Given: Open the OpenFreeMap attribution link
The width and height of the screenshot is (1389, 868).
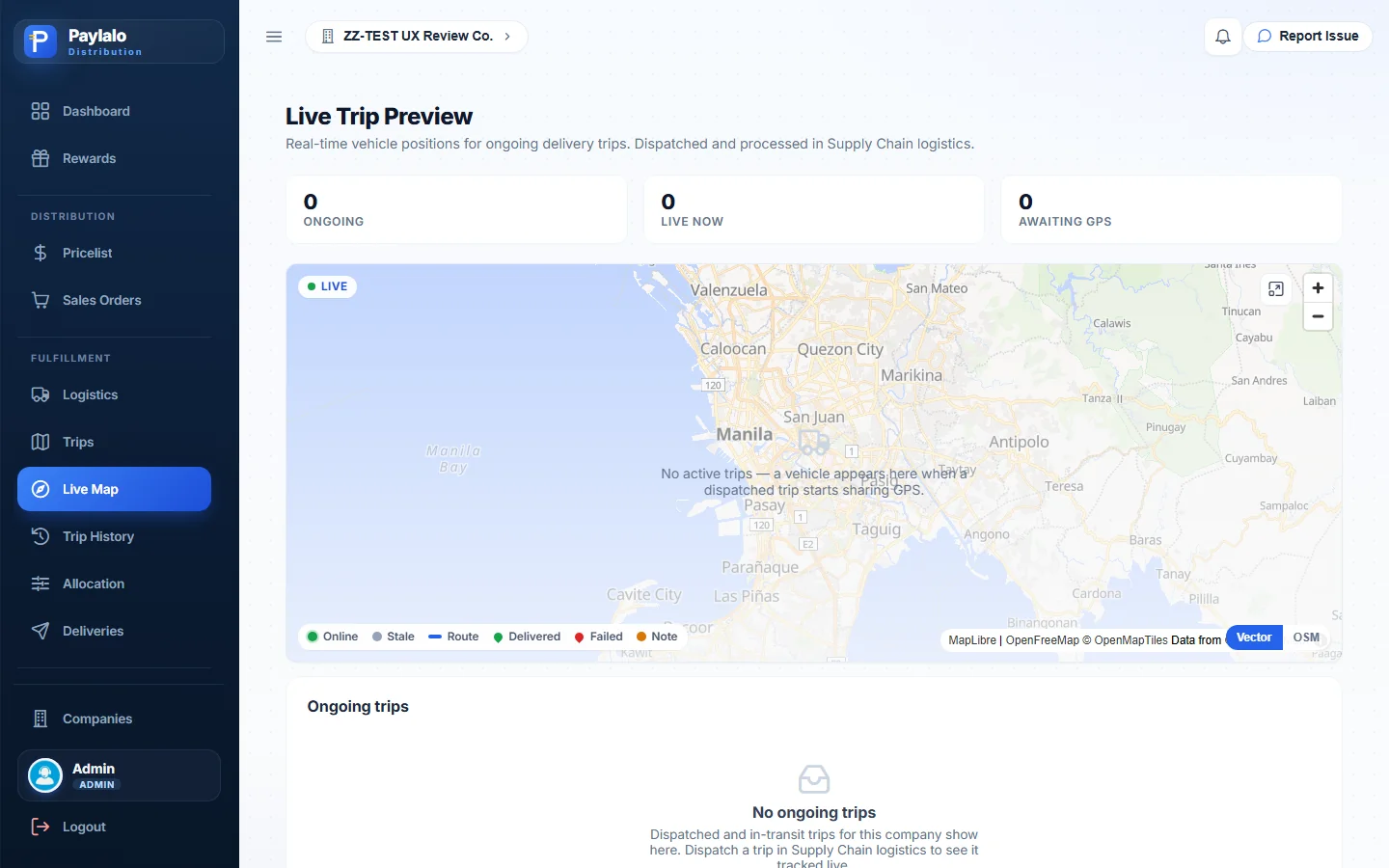Looking at the screenshot, I should pos(1043,640).
